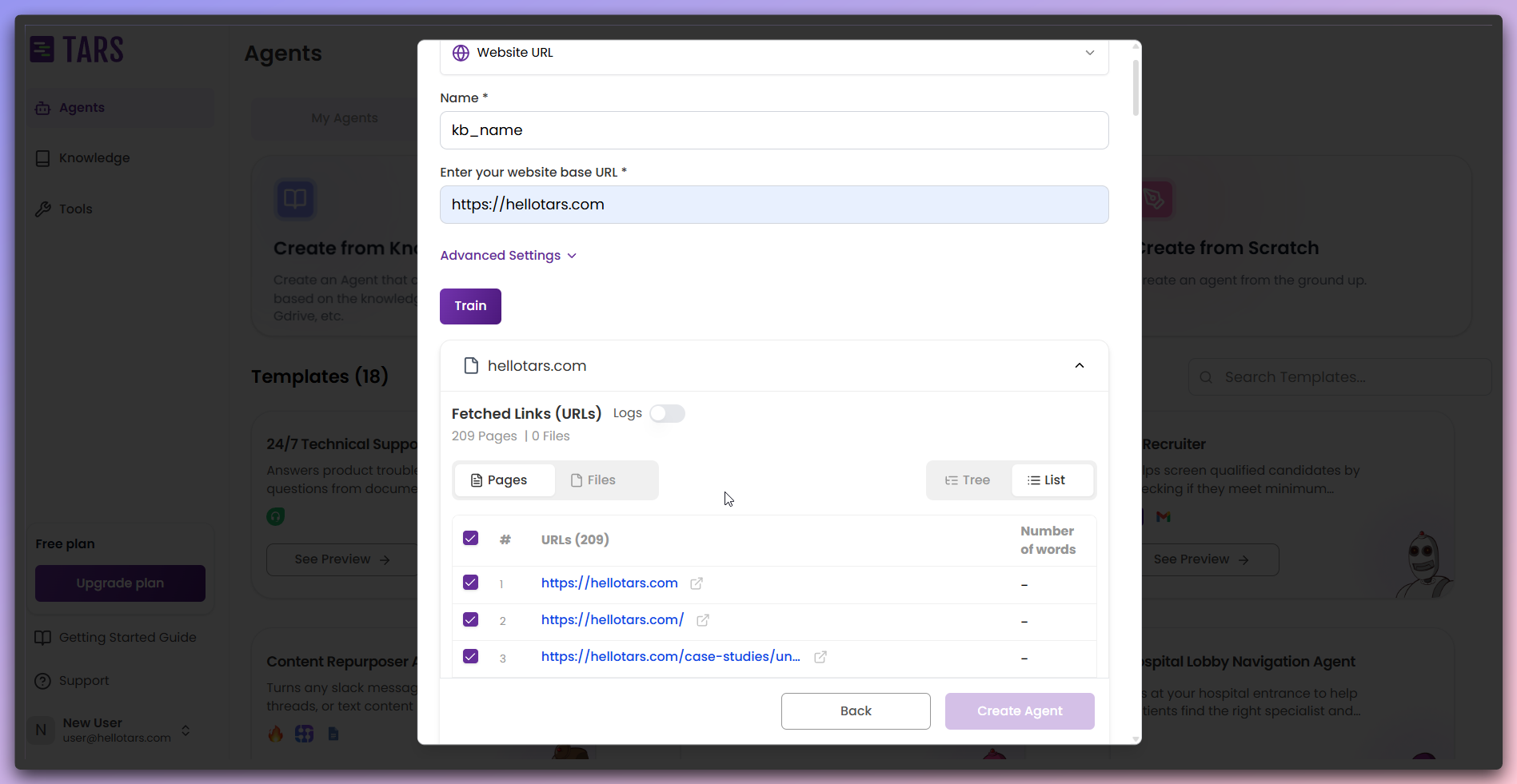The width and height of the screenshot is (1517, 784).
Task: Click the green icon on Technical Support card
Action: pos(275,517)
